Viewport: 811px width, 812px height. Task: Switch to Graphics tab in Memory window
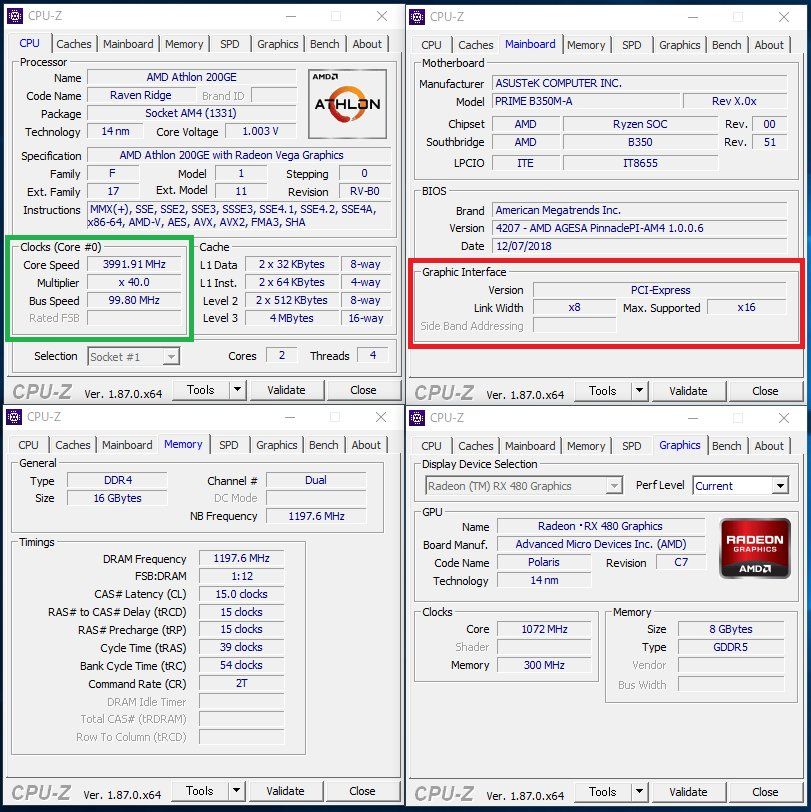click(x=277, y=445)
